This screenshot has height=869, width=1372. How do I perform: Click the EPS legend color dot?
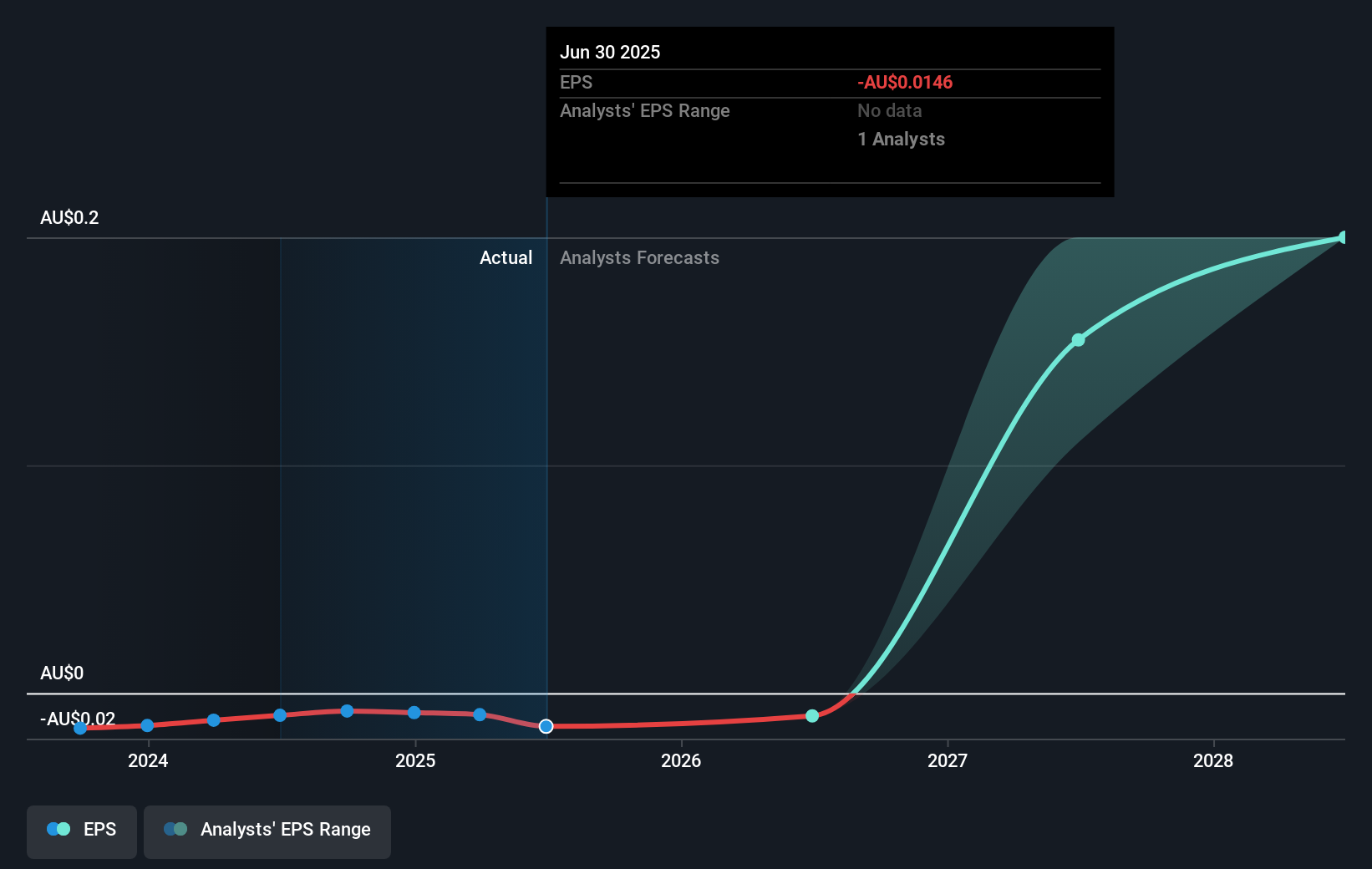coord(55,828)
